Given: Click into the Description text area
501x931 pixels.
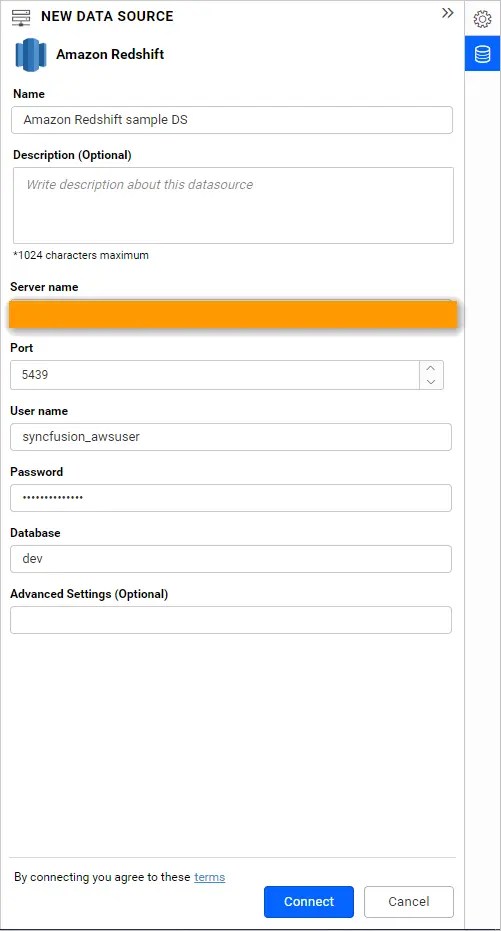Looking at the screenshot, I should tap(233, 205).
